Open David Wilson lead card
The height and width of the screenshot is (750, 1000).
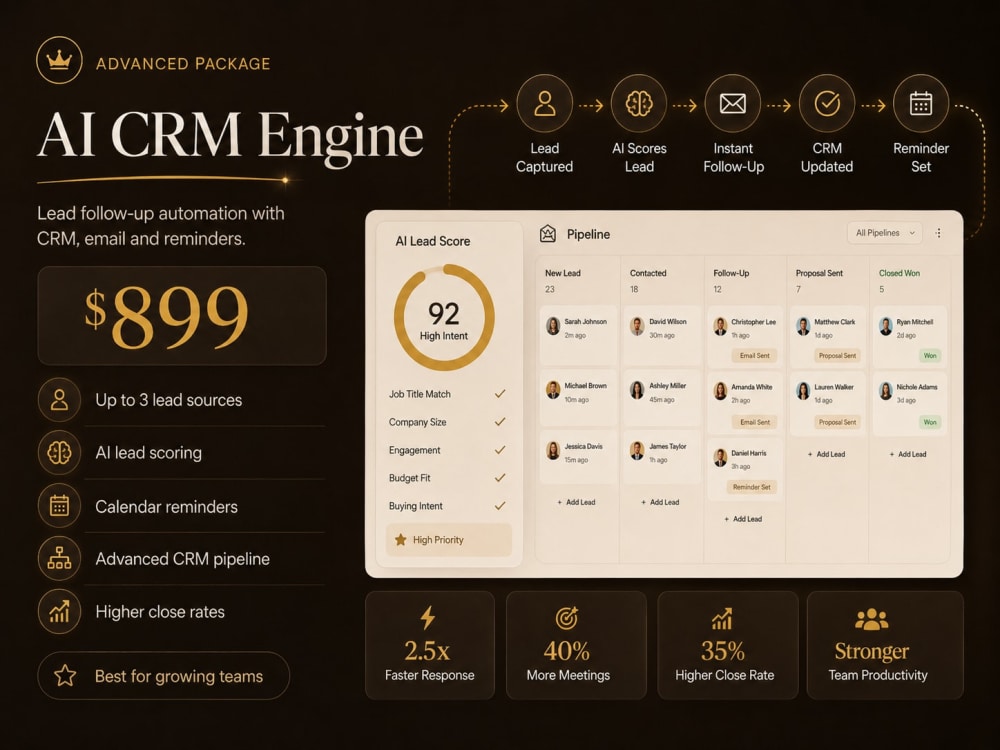pyautogui.click(x=662, y=335)
